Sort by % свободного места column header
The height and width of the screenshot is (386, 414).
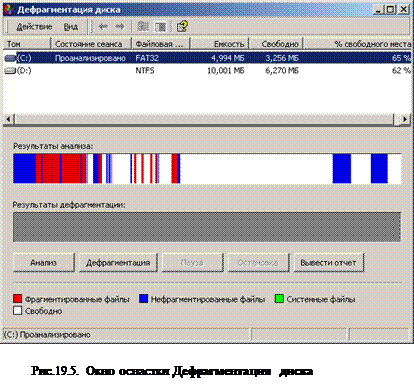(x=357, y=44)
